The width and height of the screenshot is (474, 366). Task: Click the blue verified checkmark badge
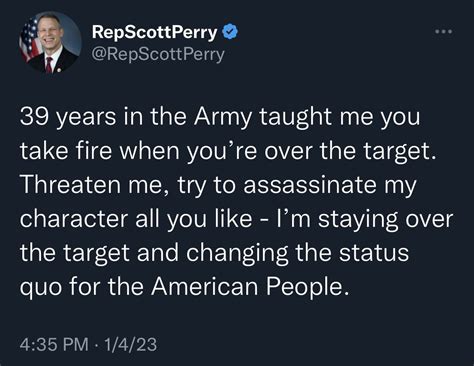[x=230, y=32]
